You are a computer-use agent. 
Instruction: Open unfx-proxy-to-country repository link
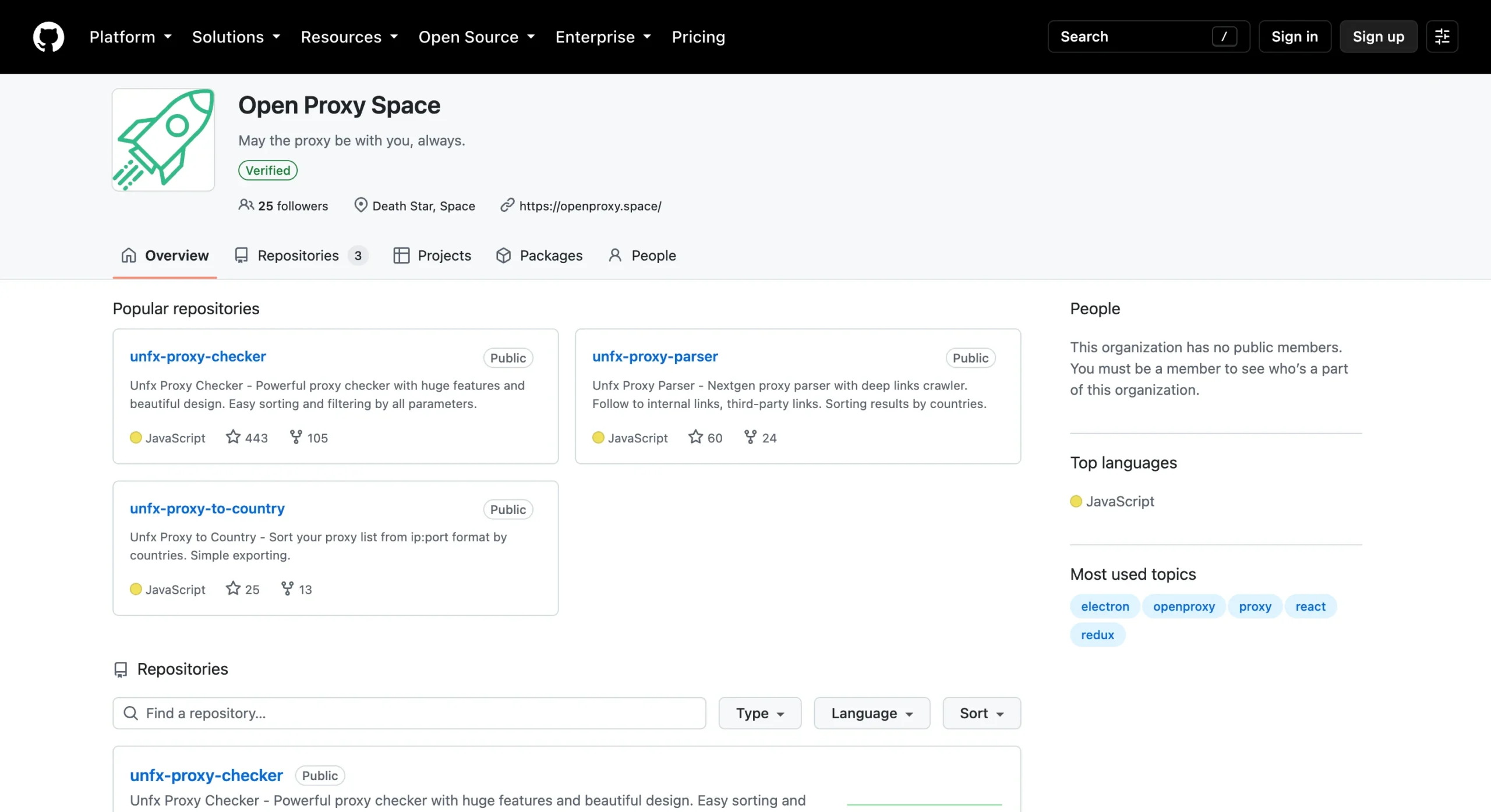click(x=207, y=508)
